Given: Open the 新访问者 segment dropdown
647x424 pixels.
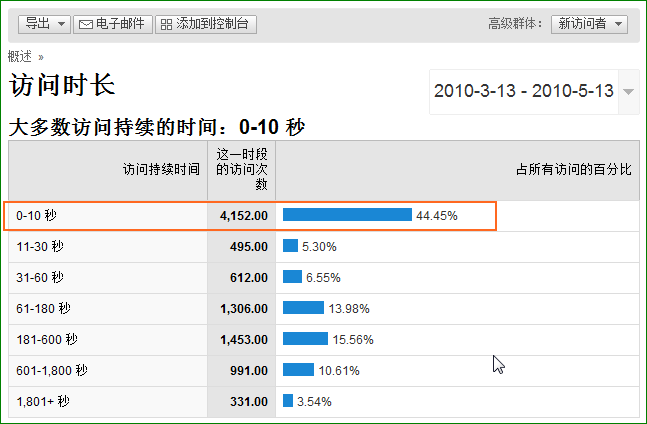Looking at the screenshot, I should coord(589,24).
